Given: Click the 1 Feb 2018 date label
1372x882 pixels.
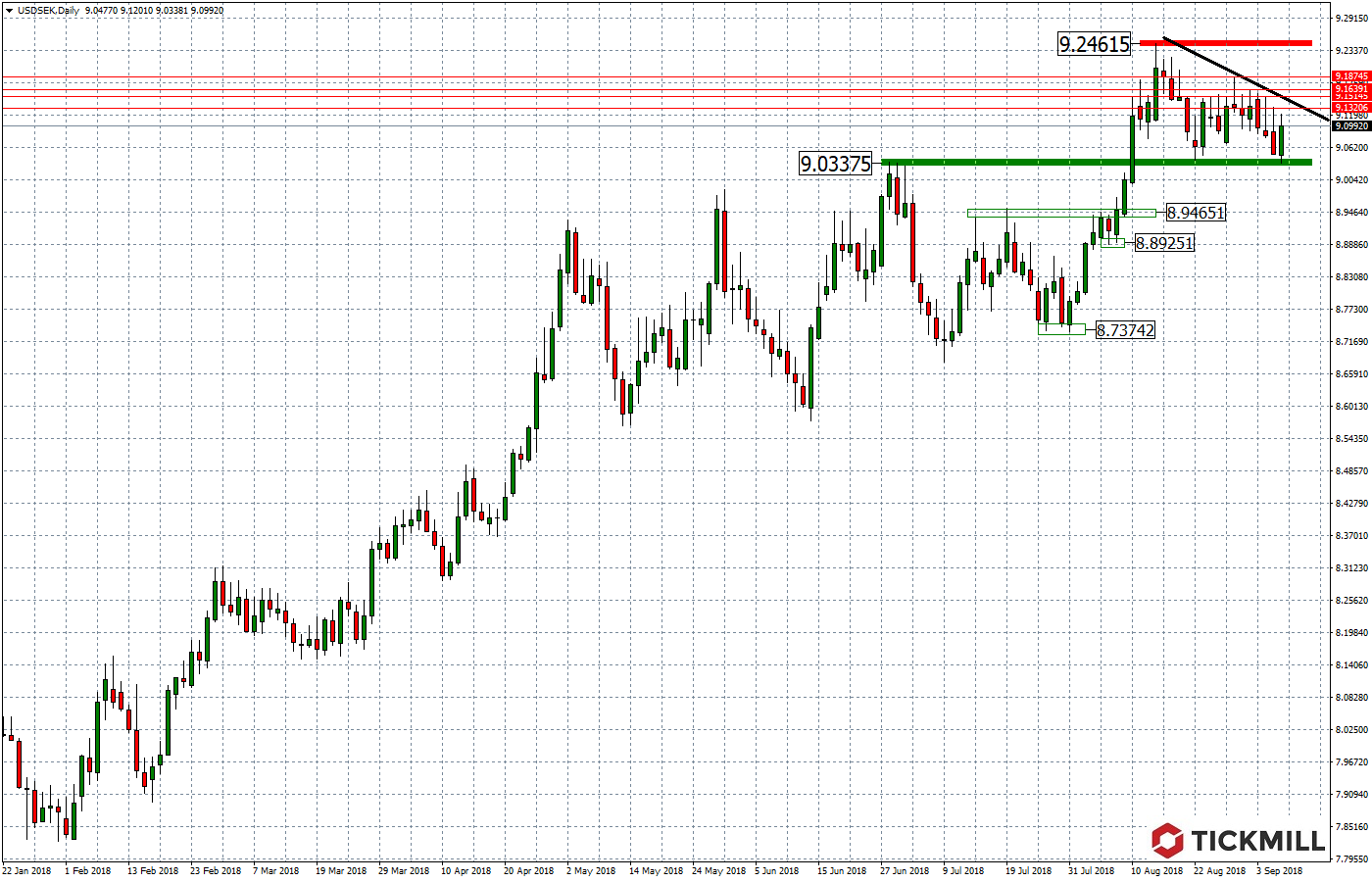Looking at the screenshot, I should click(x=88, y=870).
